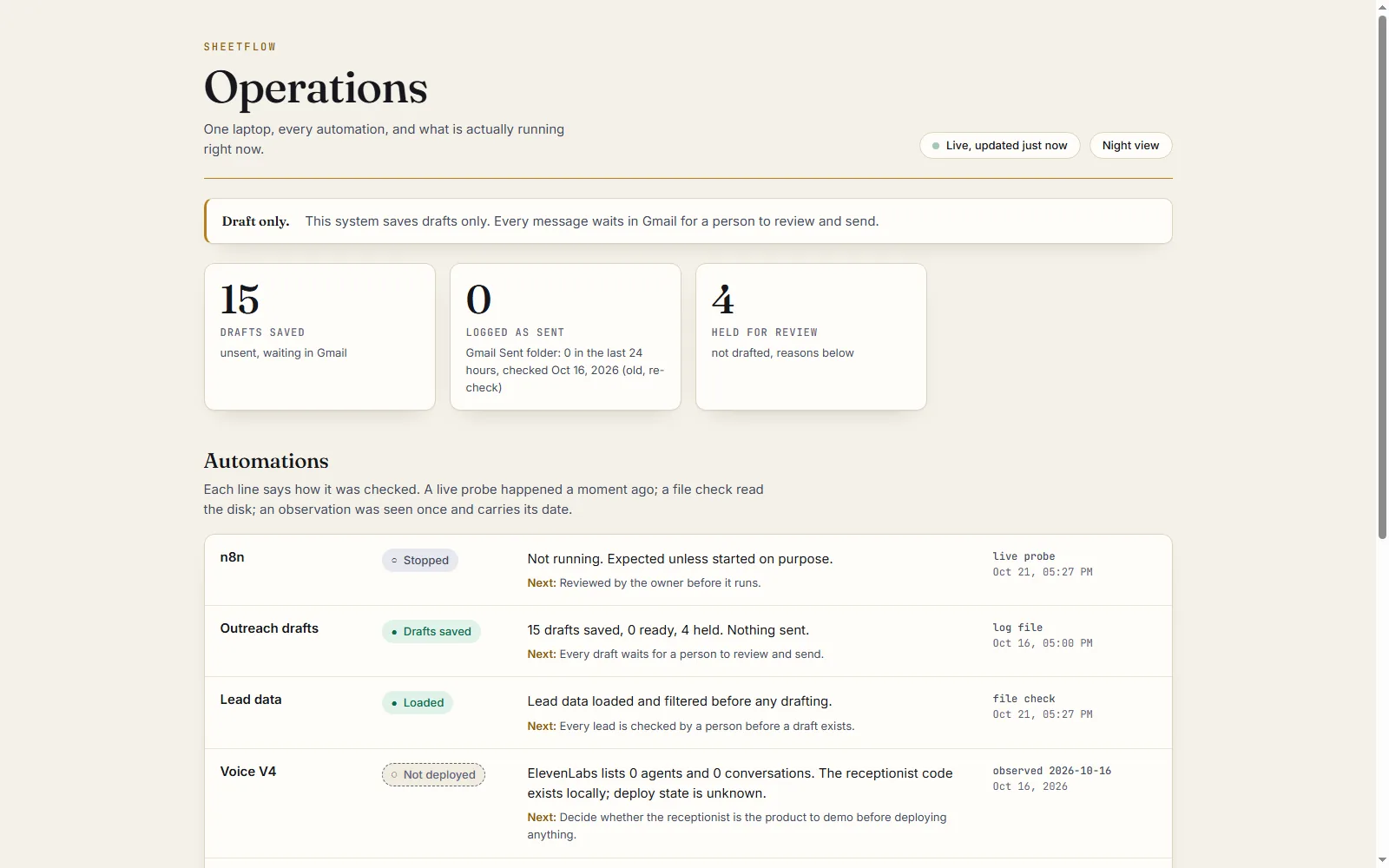Click the 'live probe' check label
This screenshot has height=868, width=1389.
click(x=1024, y=556)
